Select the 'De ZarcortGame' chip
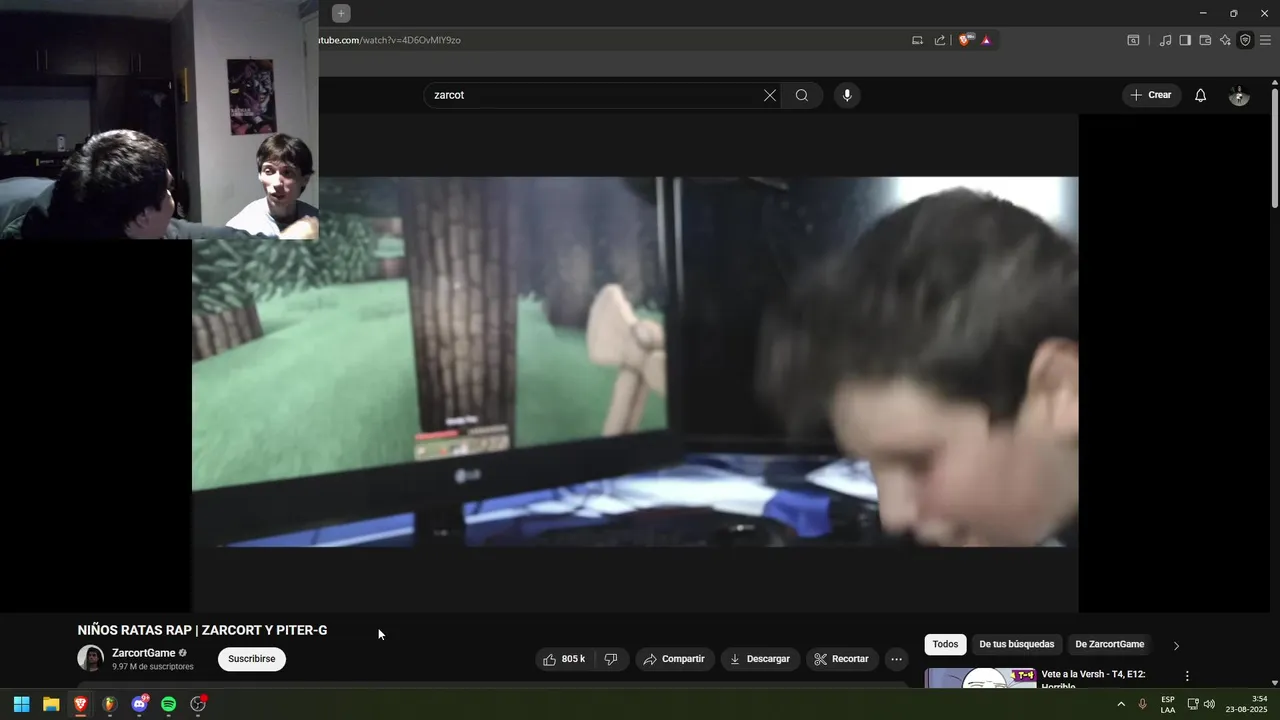 1109,644
